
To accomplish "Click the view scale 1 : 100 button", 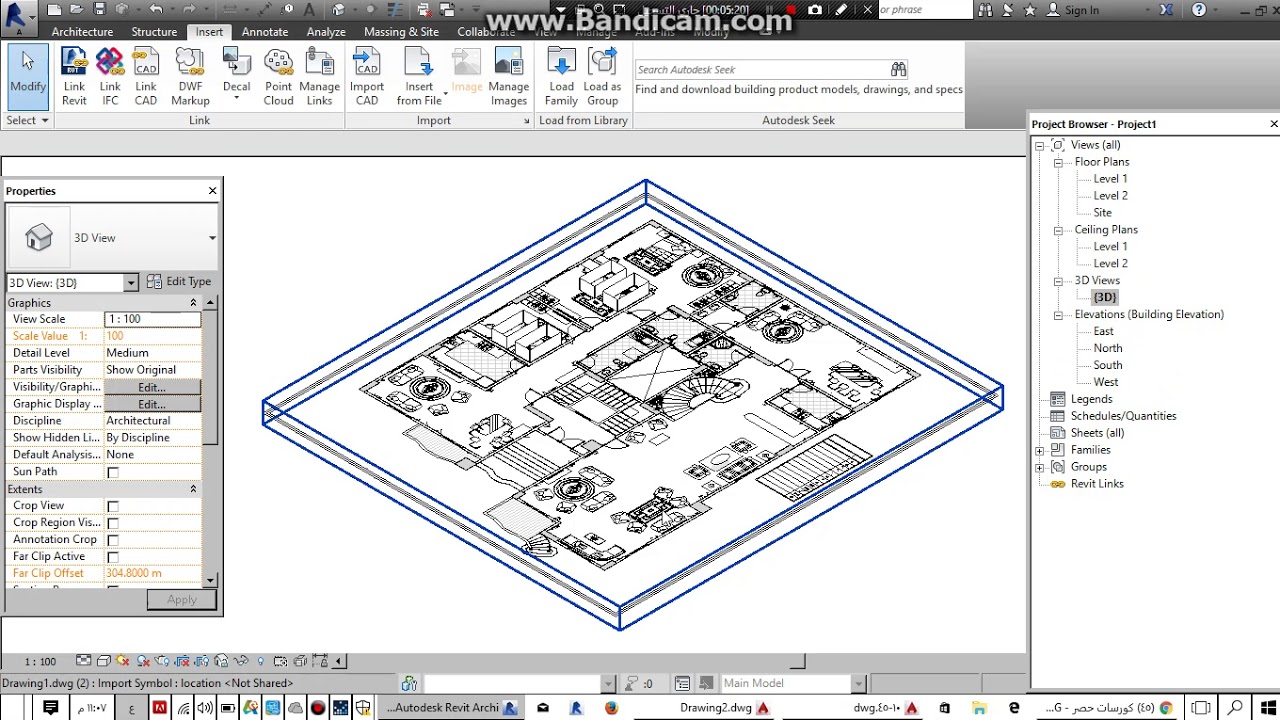I will [x=40, y=661].
